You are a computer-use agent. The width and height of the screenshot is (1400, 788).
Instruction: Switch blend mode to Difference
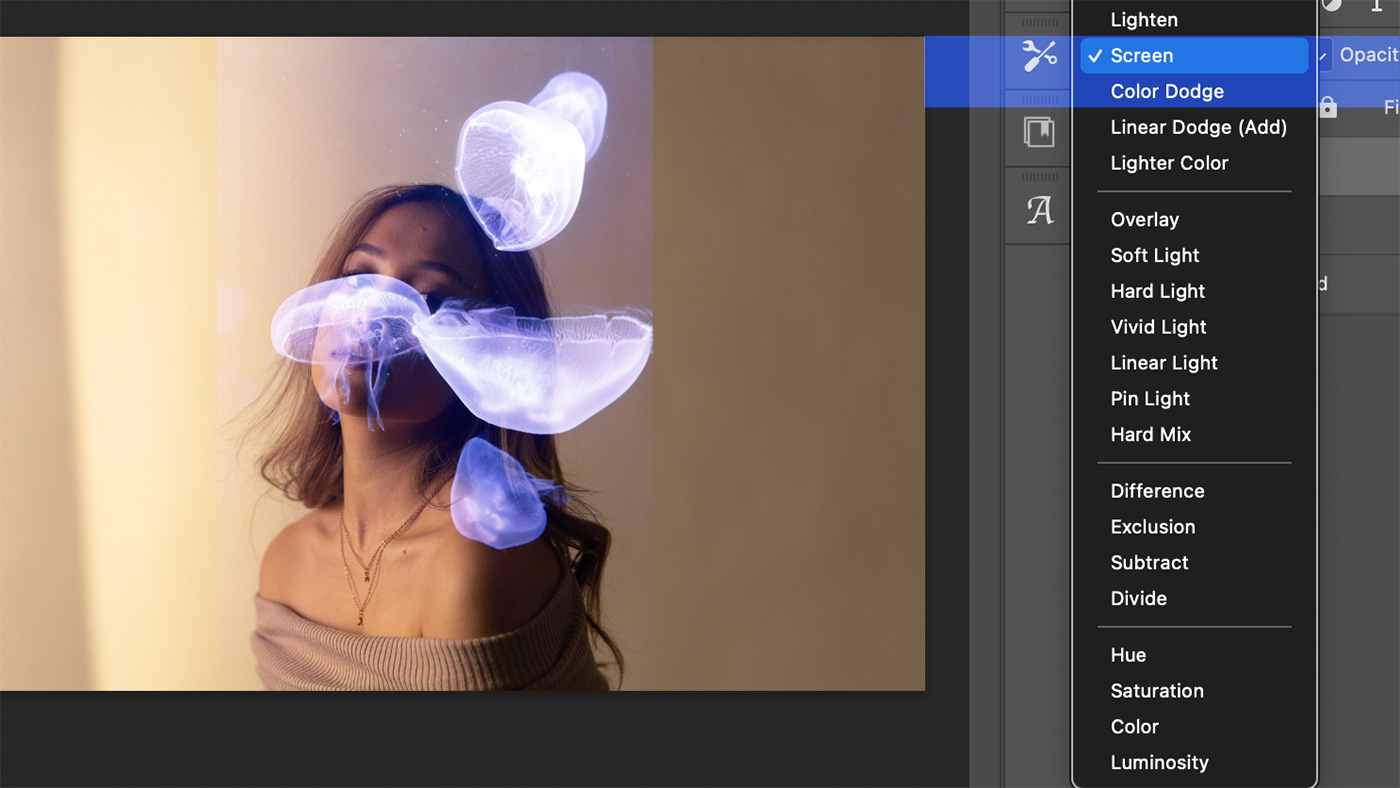pyautogui.click(x=1157, y=491)
